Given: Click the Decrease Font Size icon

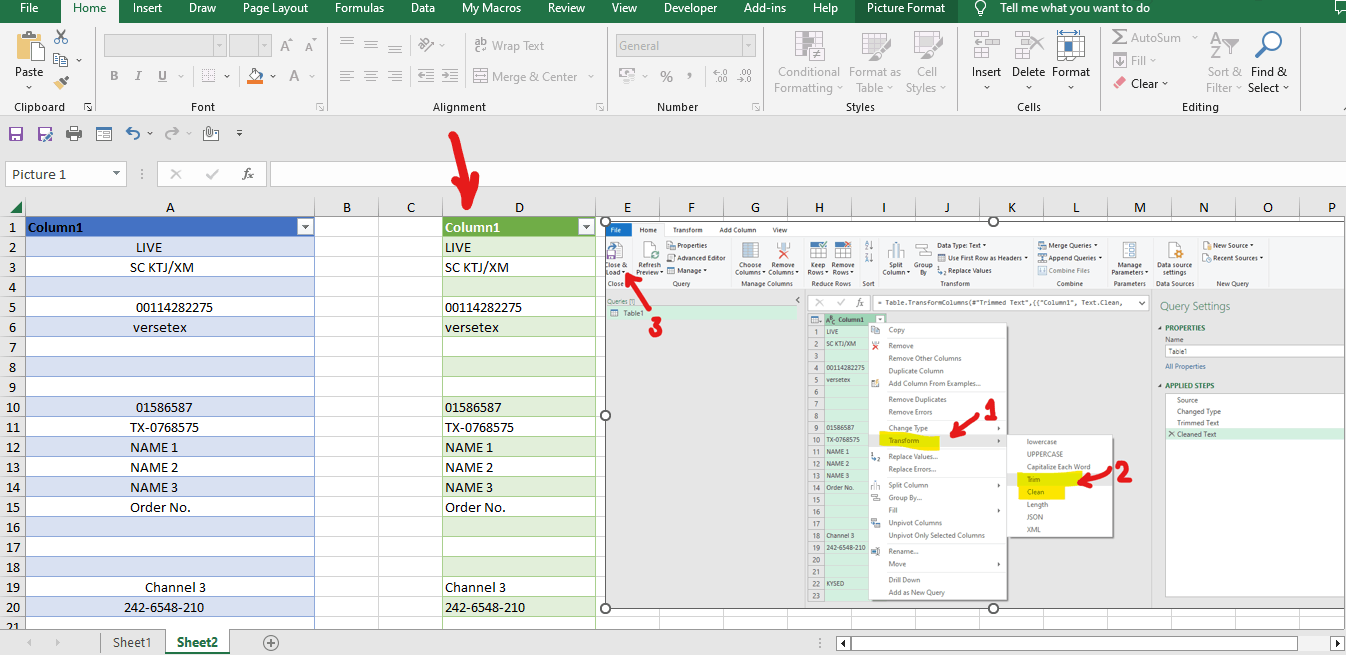Looking at the screenshot, I should pos(311,46).
